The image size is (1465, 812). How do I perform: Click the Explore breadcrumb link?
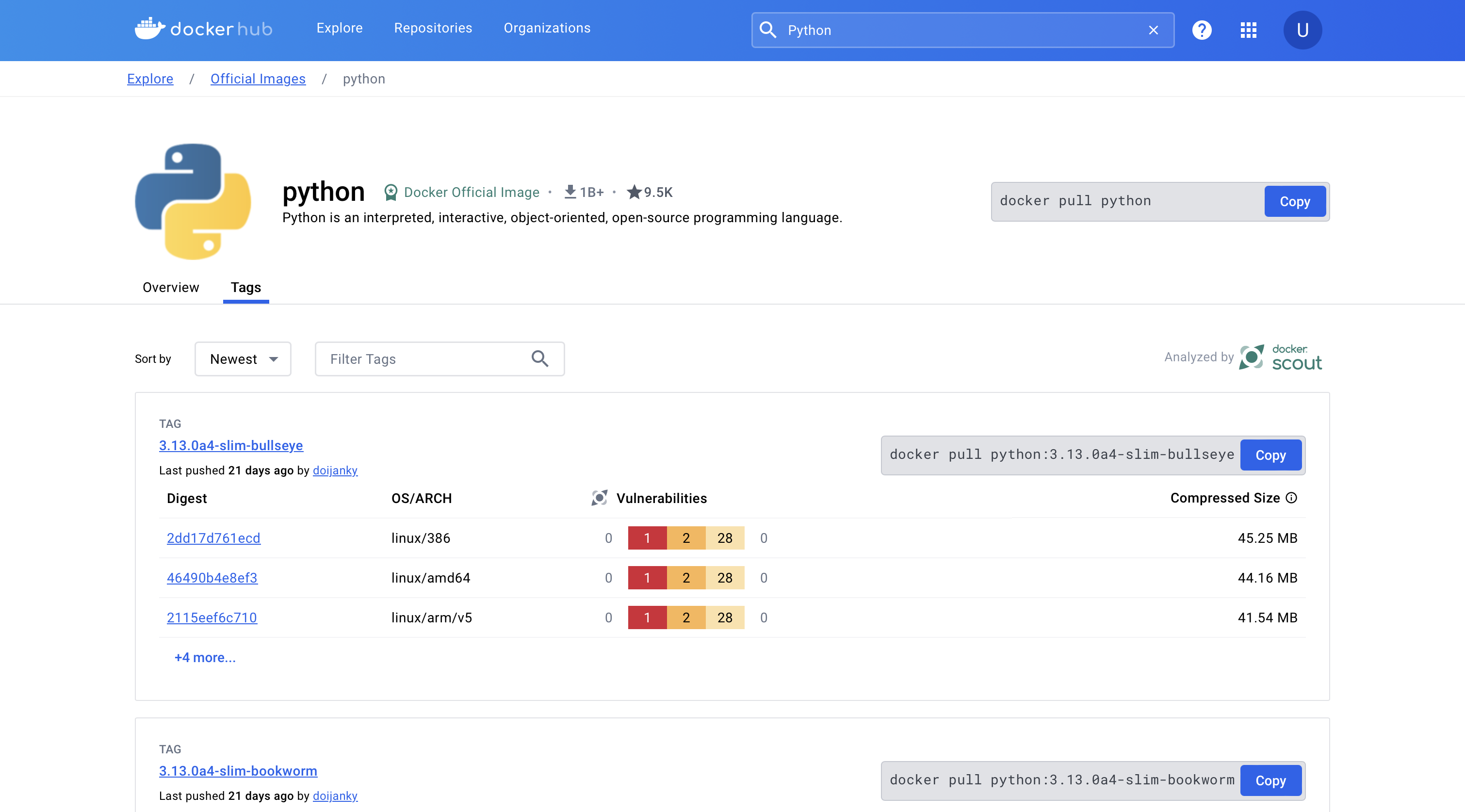pyautogui.click(x=150, y=79)
